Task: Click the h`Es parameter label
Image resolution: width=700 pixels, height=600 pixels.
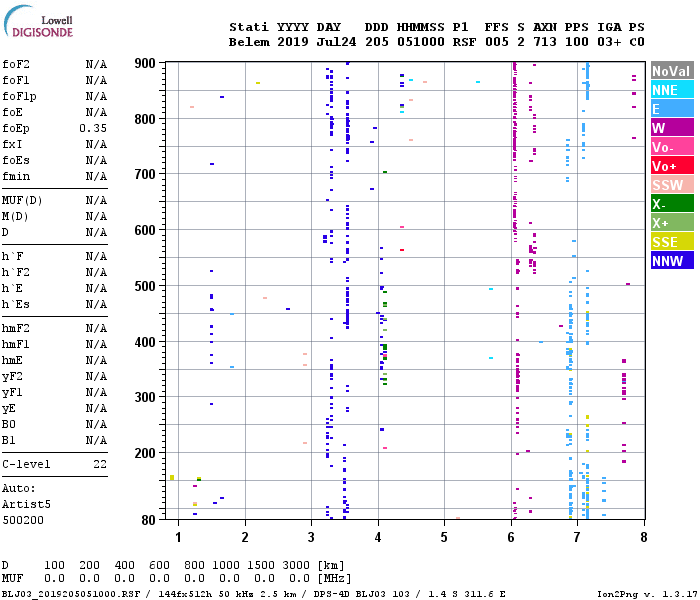Action: [x=16, y=304]
